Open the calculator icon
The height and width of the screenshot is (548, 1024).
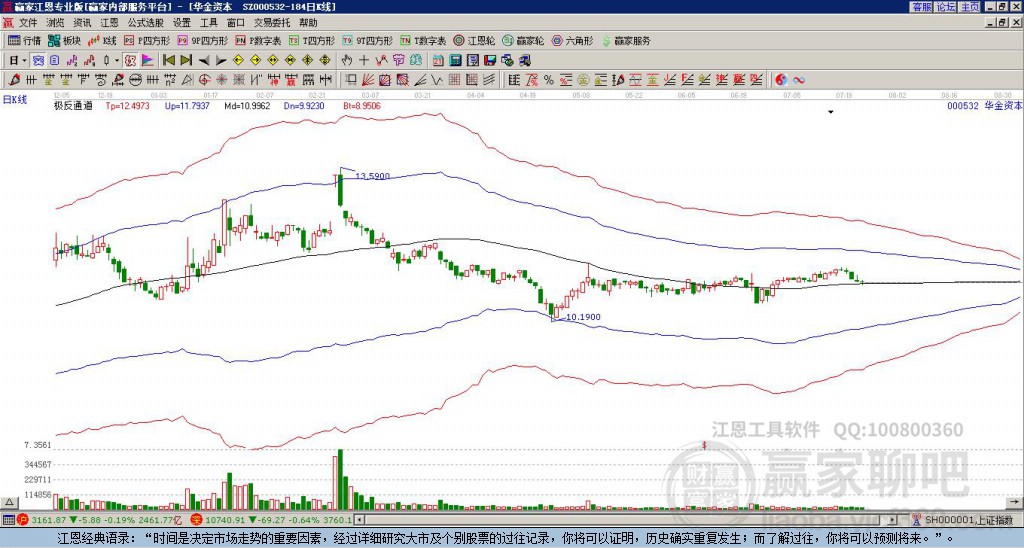[456, 61]
